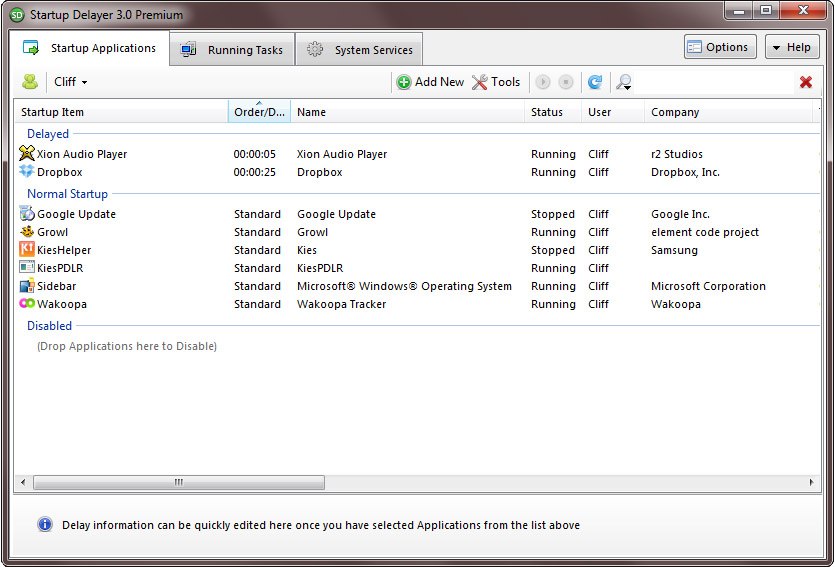Click the Add New button label
Screen dimensions: 835x567
tap(439, 82)
